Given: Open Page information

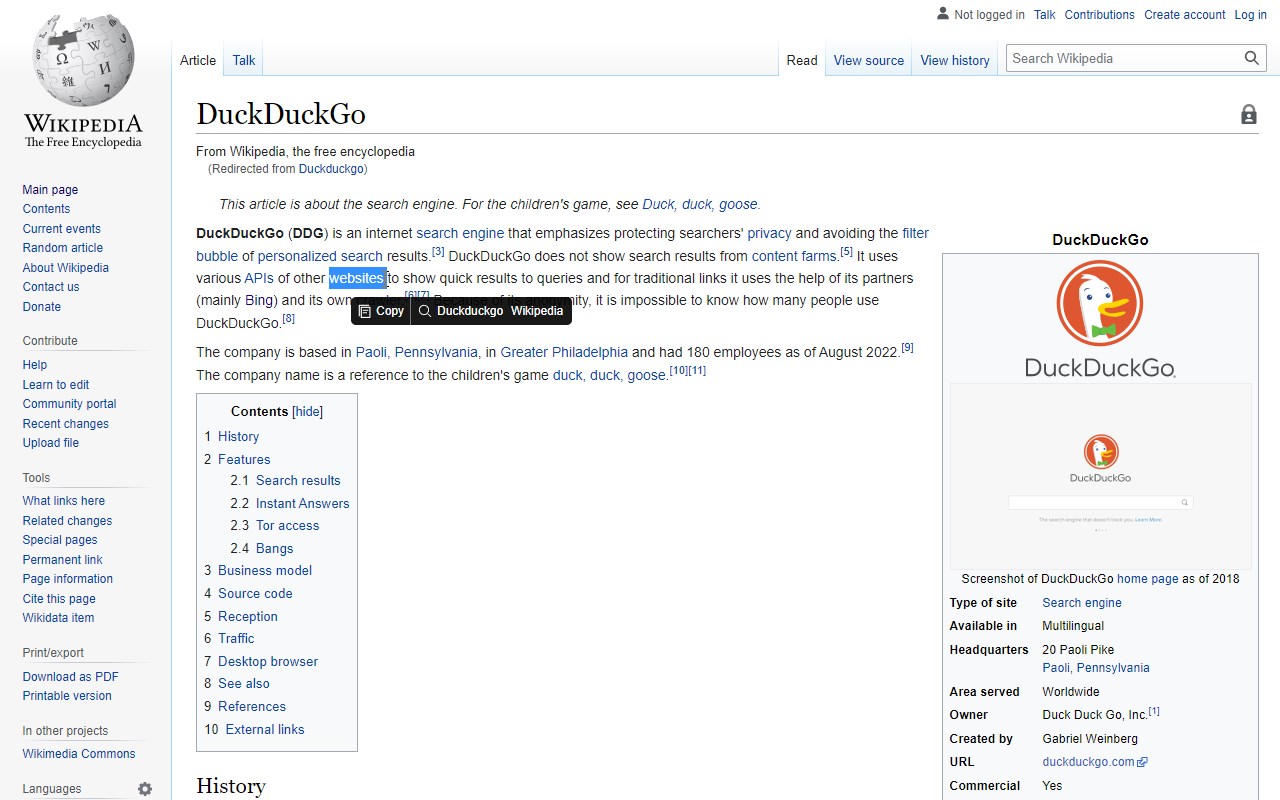Looking at the screenshot, I should click(68, 579).
